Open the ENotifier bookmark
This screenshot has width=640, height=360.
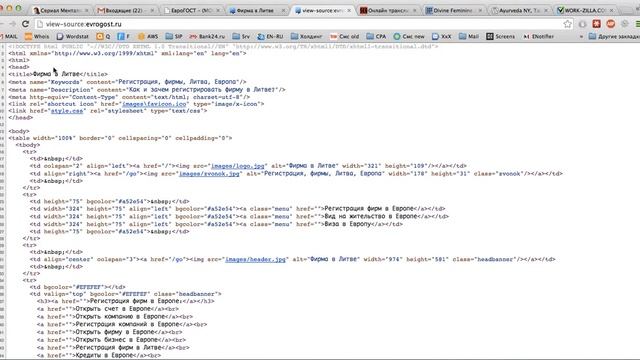tap(538, 36)
